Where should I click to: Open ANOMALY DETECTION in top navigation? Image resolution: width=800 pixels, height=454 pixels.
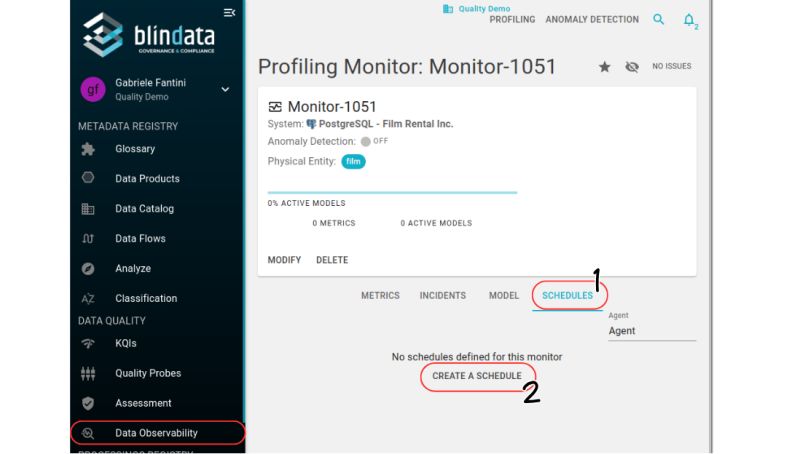(x=592, y=19)
